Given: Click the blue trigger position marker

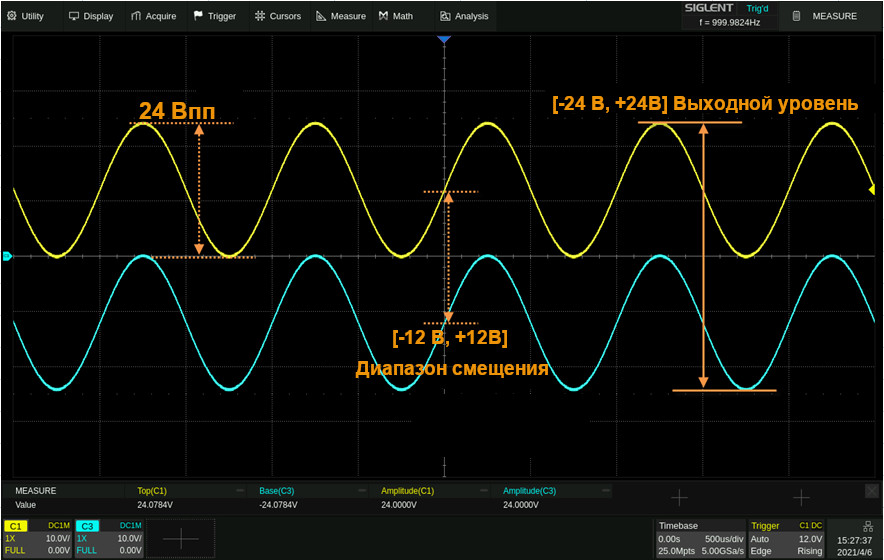Looking at the screenshot, I should 444,39.
